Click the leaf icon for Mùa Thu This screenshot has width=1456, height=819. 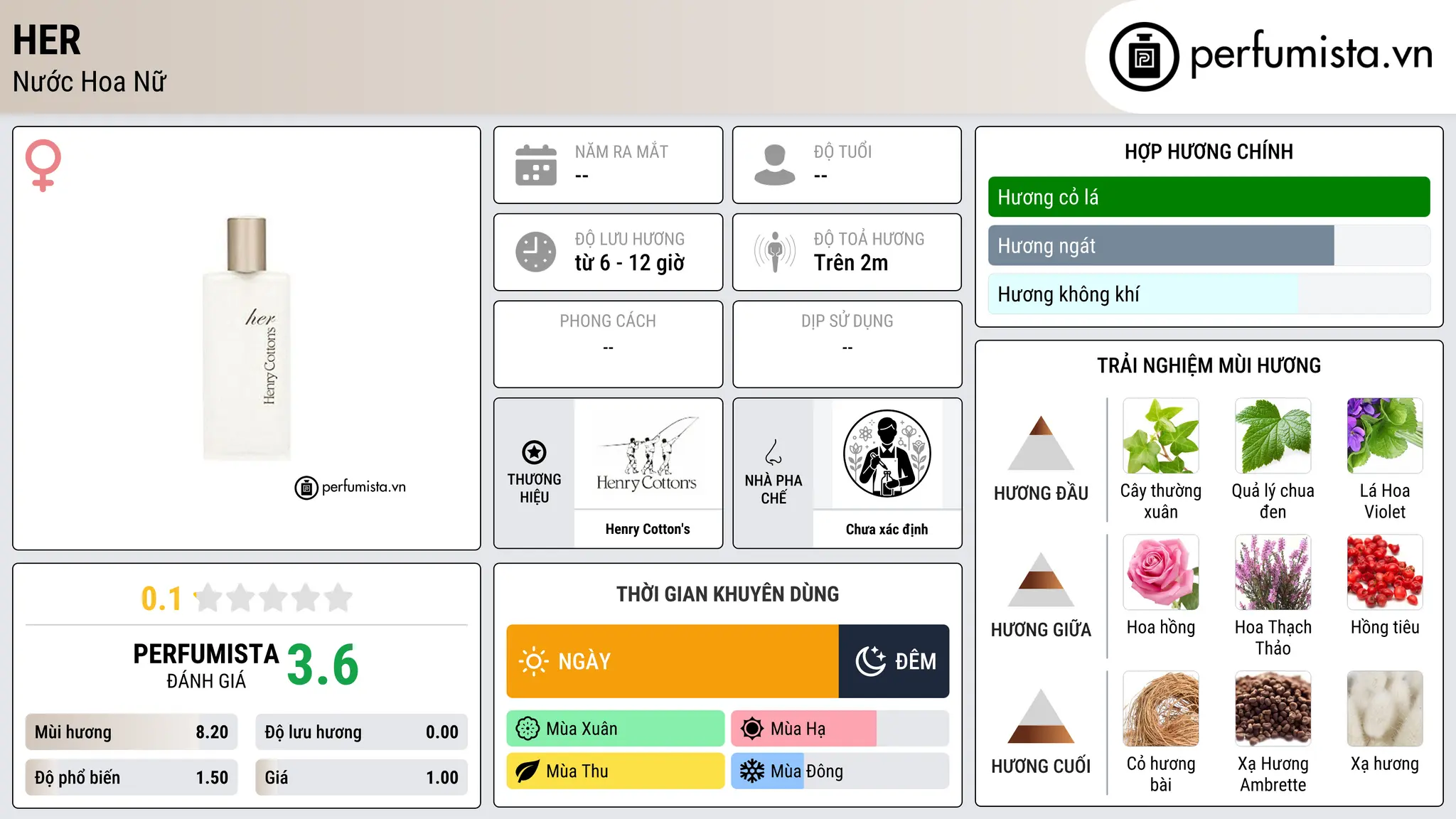(x=528, y=771)
